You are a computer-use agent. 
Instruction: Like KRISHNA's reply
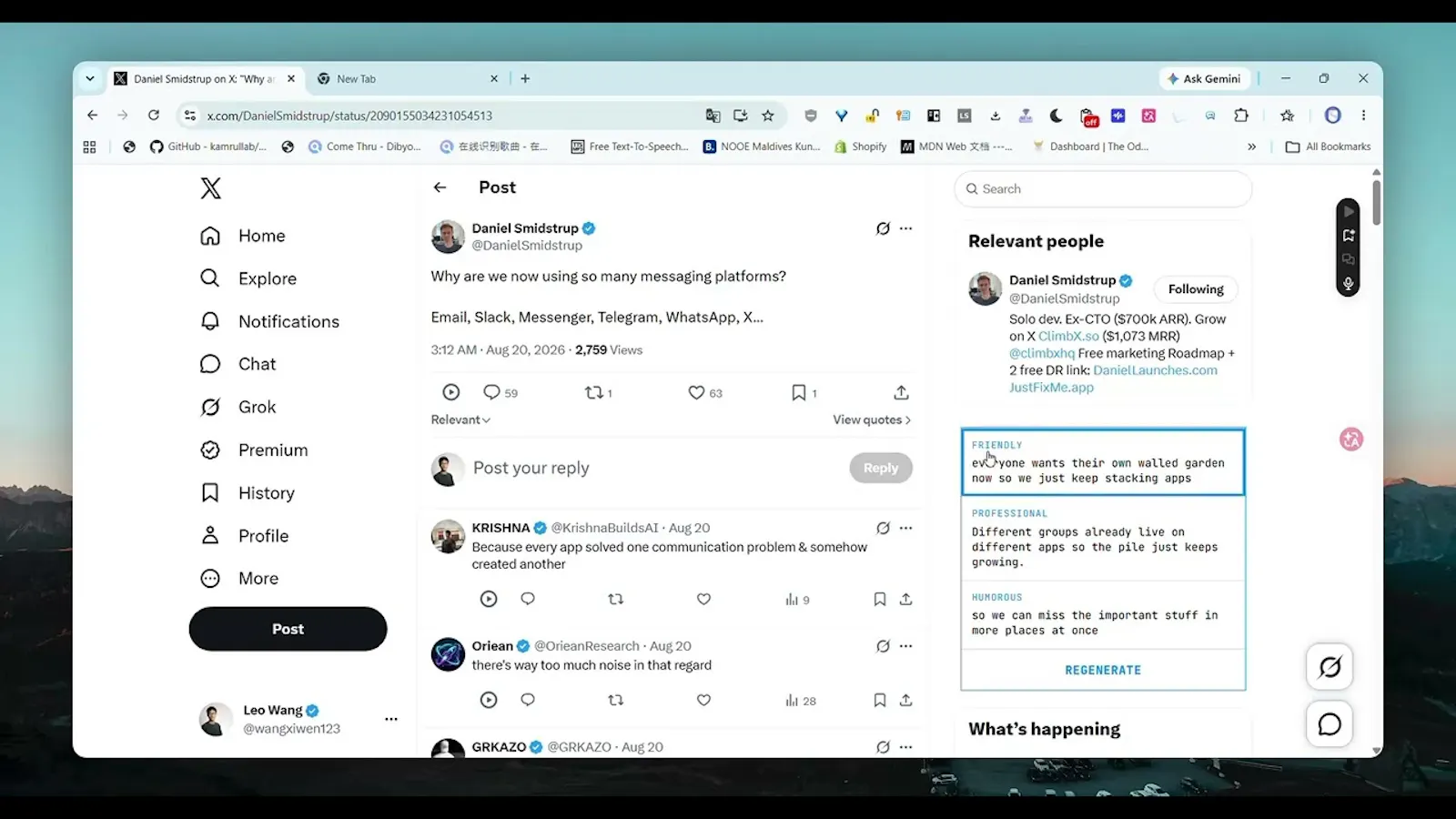tap(703, 599)
